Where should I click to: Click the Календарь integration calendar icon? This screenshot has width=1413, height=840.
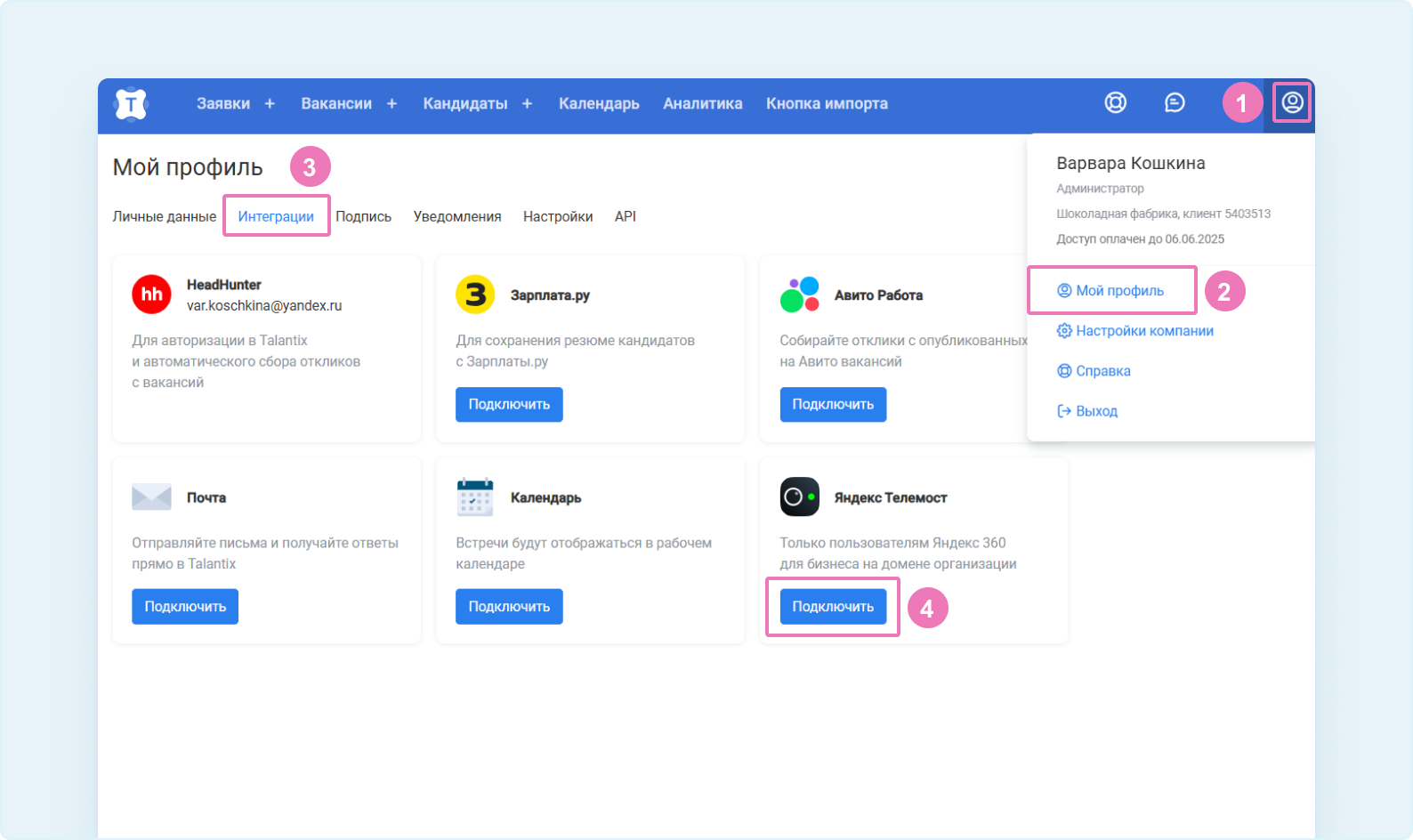475,497
